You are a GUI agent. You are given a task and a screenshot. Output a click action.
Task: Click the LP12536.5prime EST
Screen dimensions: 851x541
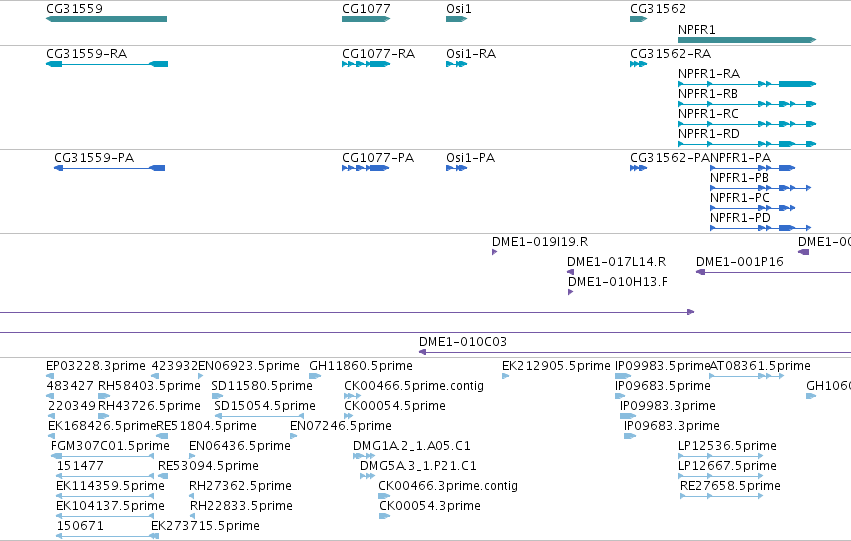721,456
